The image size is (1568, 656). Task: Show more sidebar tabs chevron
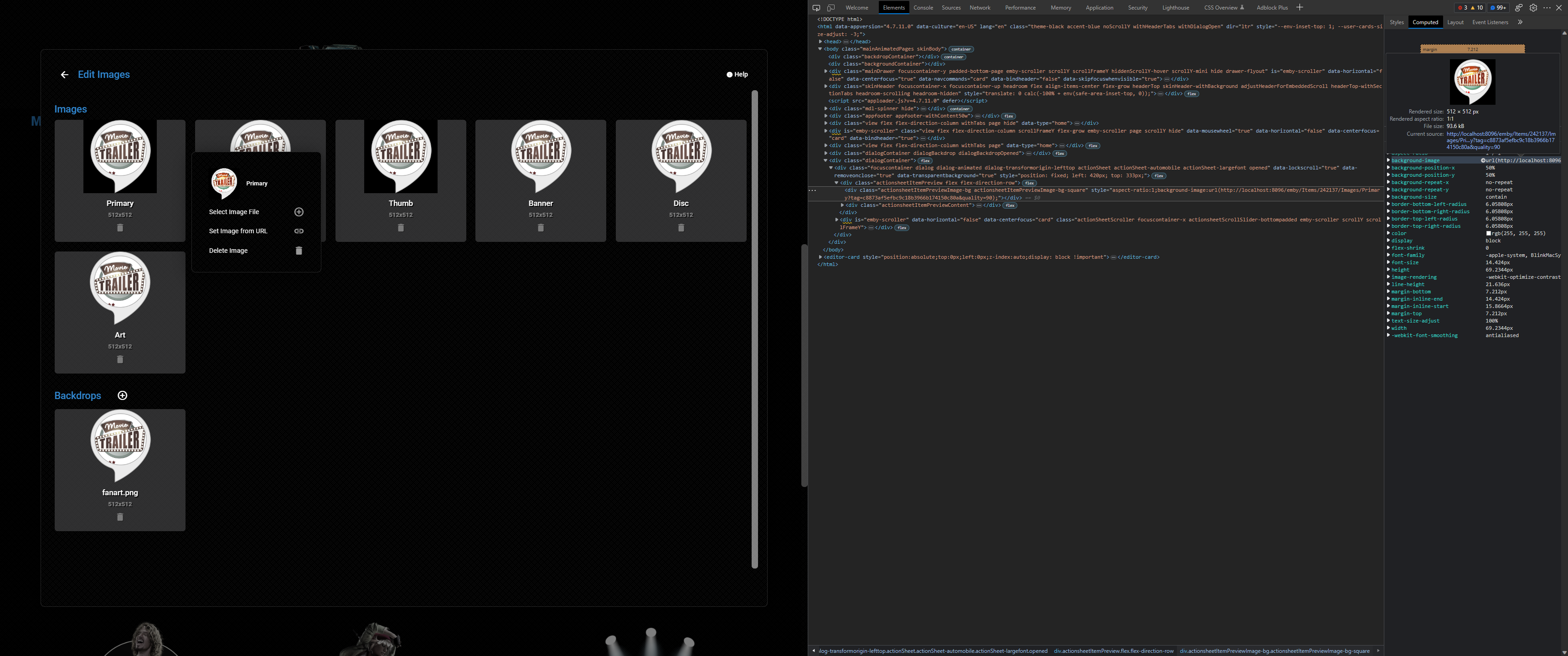(x=1520, y=22)
